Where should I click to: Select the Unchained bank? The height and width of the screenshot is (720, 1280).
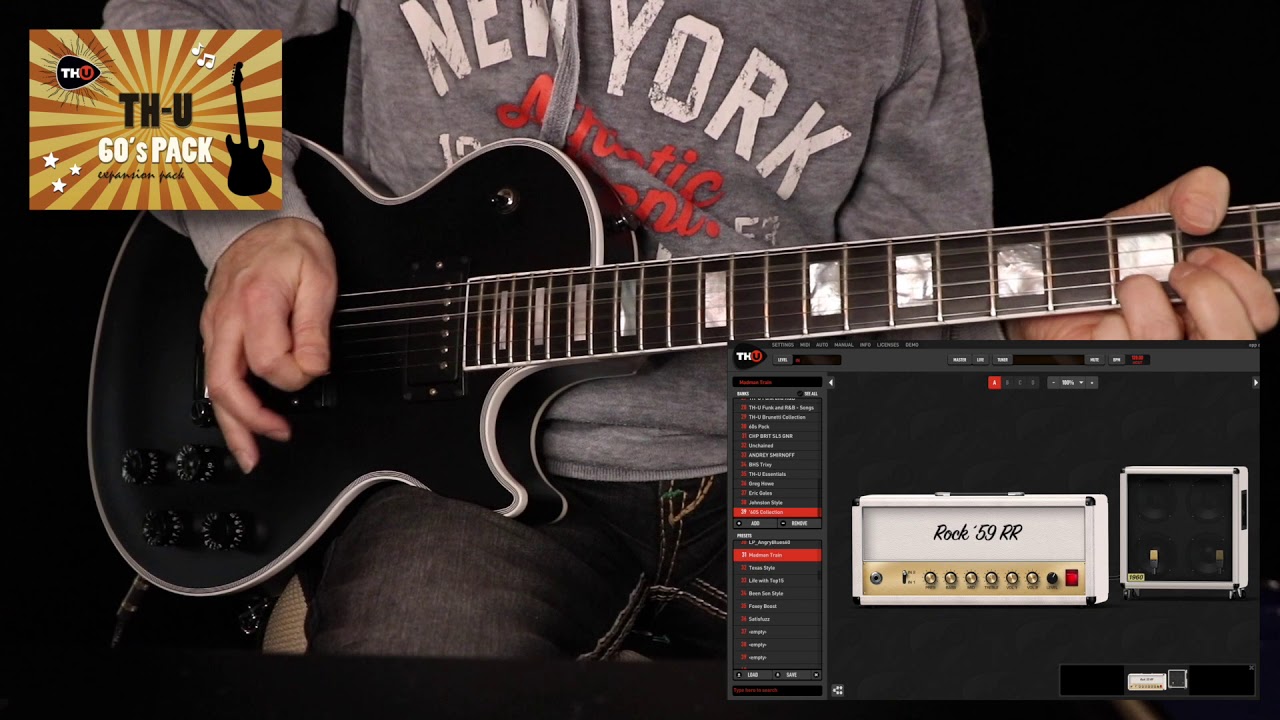[x=777, y=446]
